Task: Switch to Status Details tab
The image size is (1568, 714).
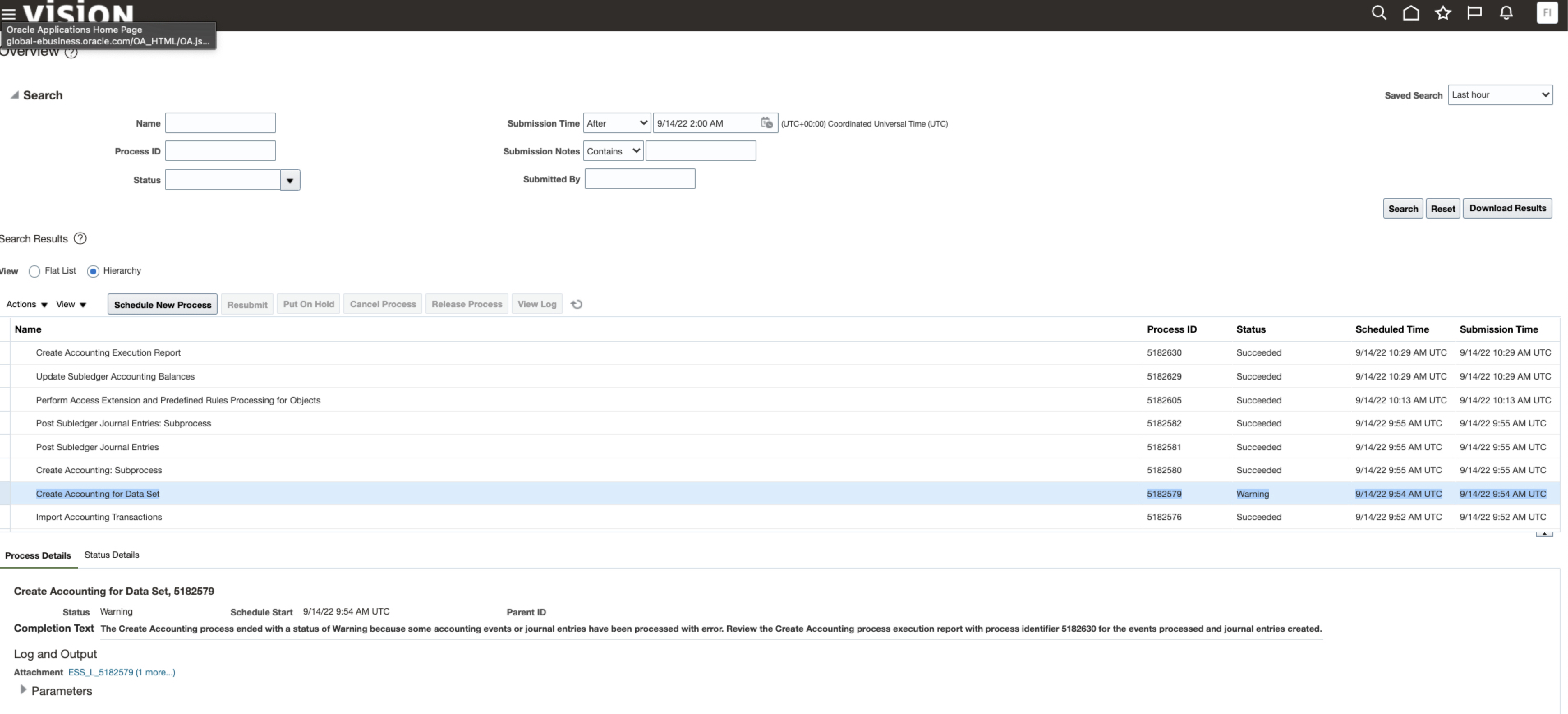Action: click(111, 555)
